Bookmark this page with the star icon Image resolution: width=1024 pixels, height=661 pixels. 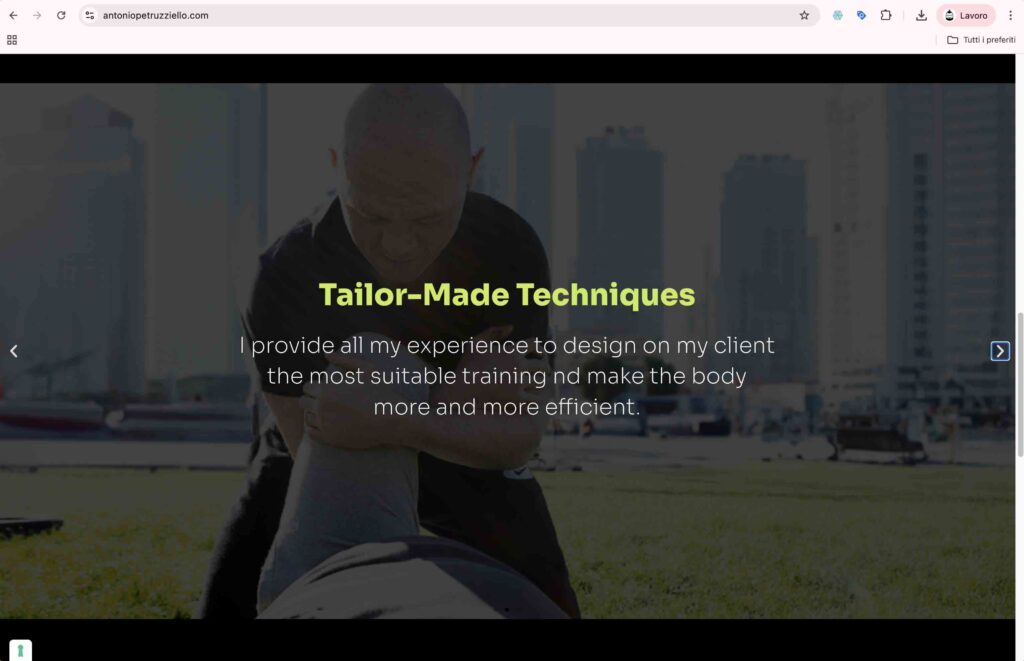[804, 15]
